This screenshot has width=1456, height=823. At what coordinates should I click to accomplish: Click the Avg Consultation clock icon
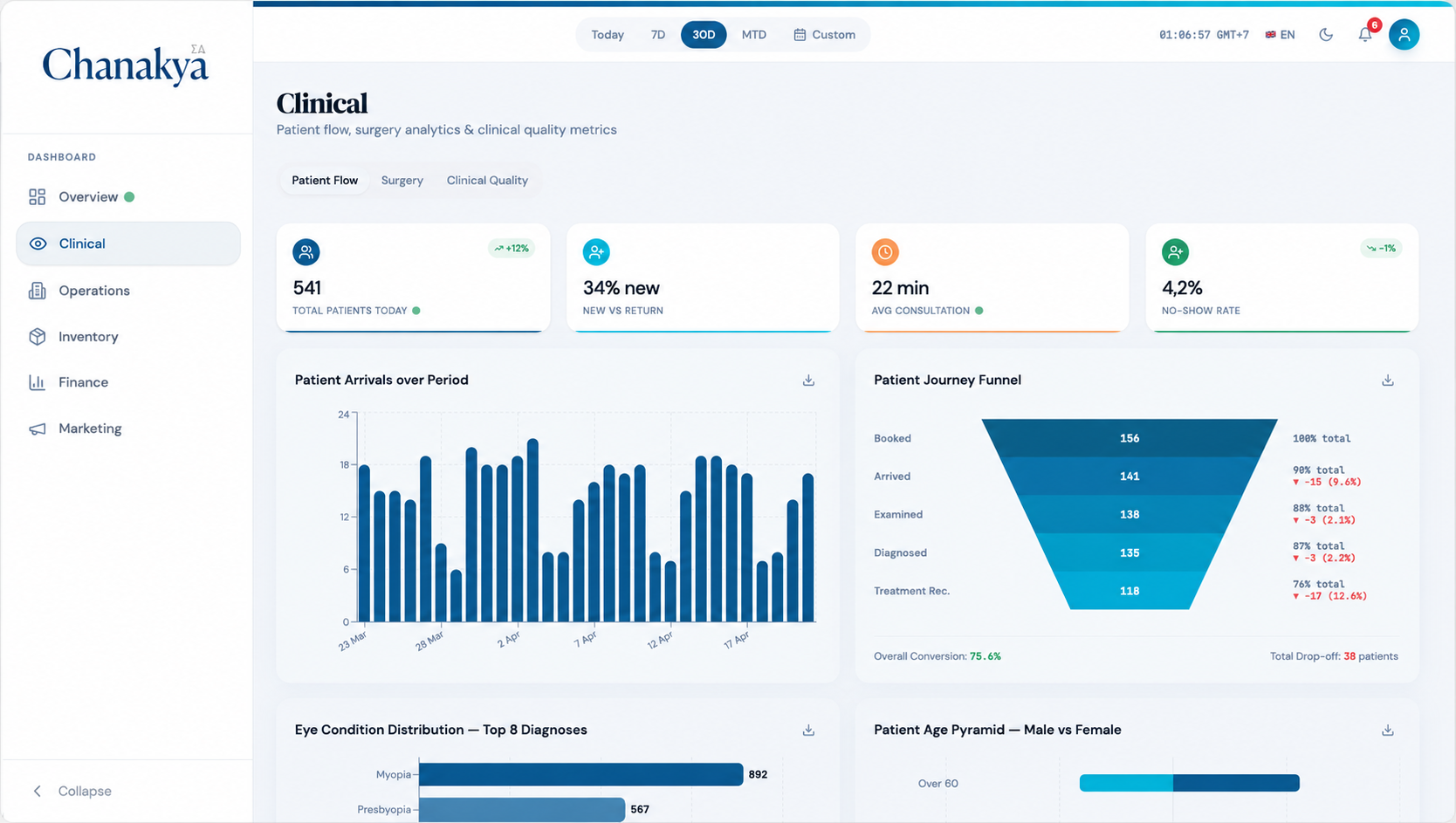(x=885, y=252)
